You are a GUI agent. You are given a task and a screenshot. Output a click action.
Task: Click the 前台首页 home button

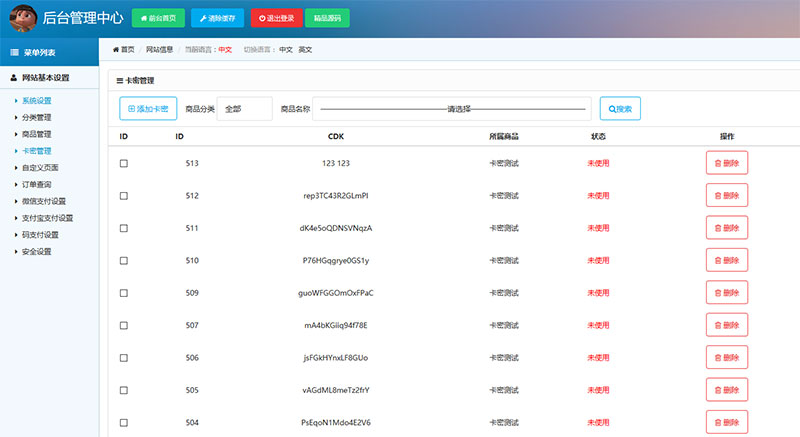(x=158, y=18)
